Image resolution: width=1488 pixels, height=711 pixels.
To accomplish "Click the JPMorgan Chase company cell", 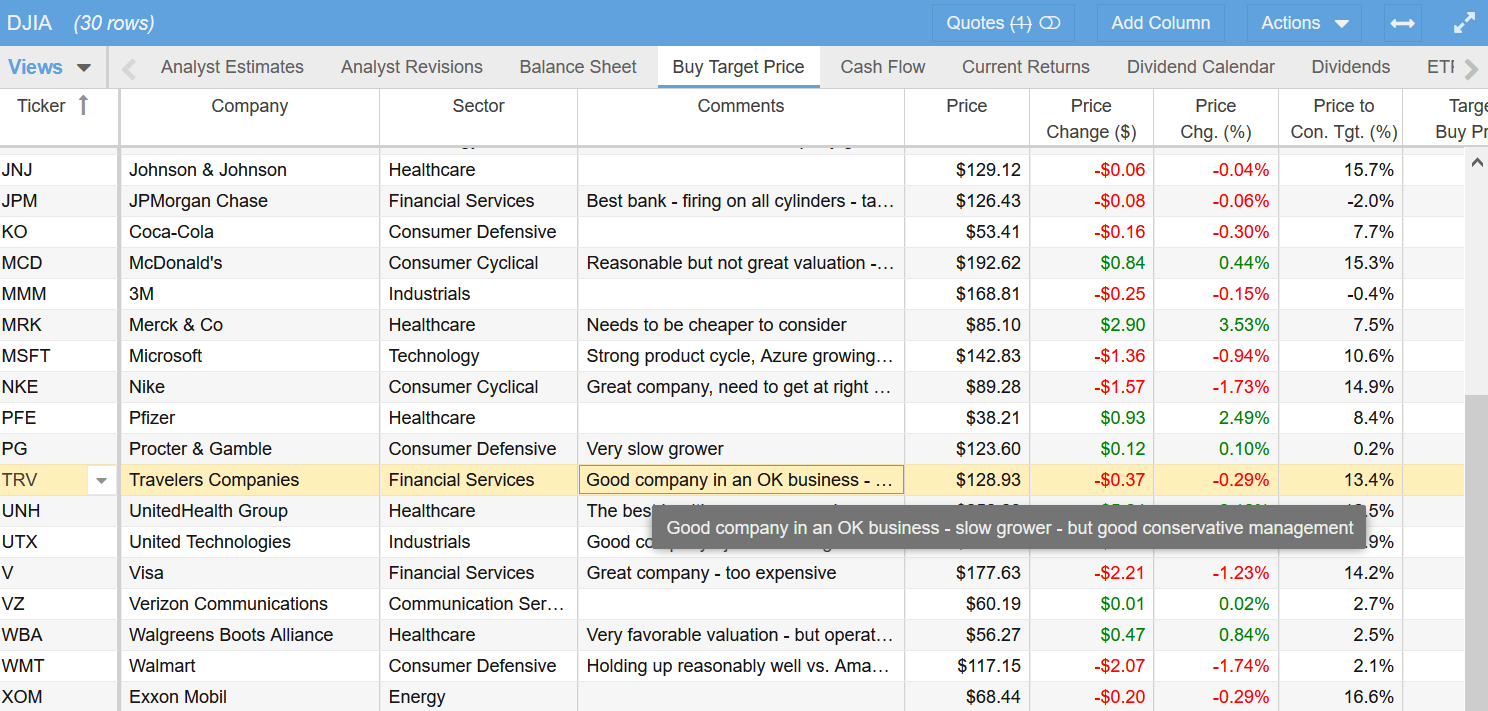I will coord(250,201).
